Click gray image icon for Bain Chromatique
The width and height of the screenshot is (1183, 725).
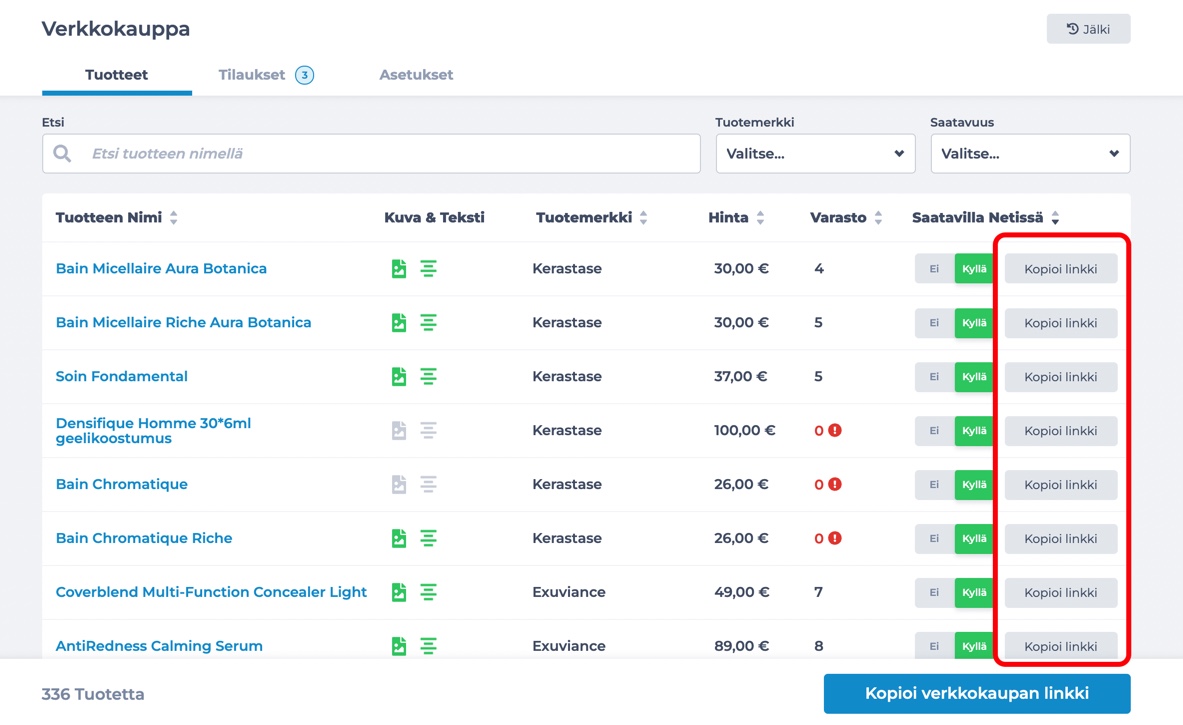click(399, 485)
